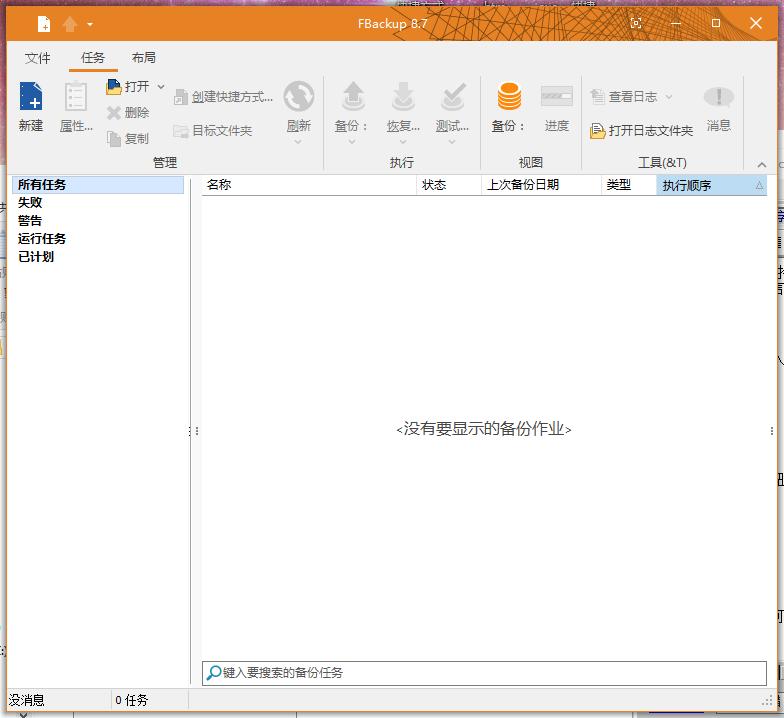
Task: Click the left panel splitter handle dots
Action: (194, 431)
